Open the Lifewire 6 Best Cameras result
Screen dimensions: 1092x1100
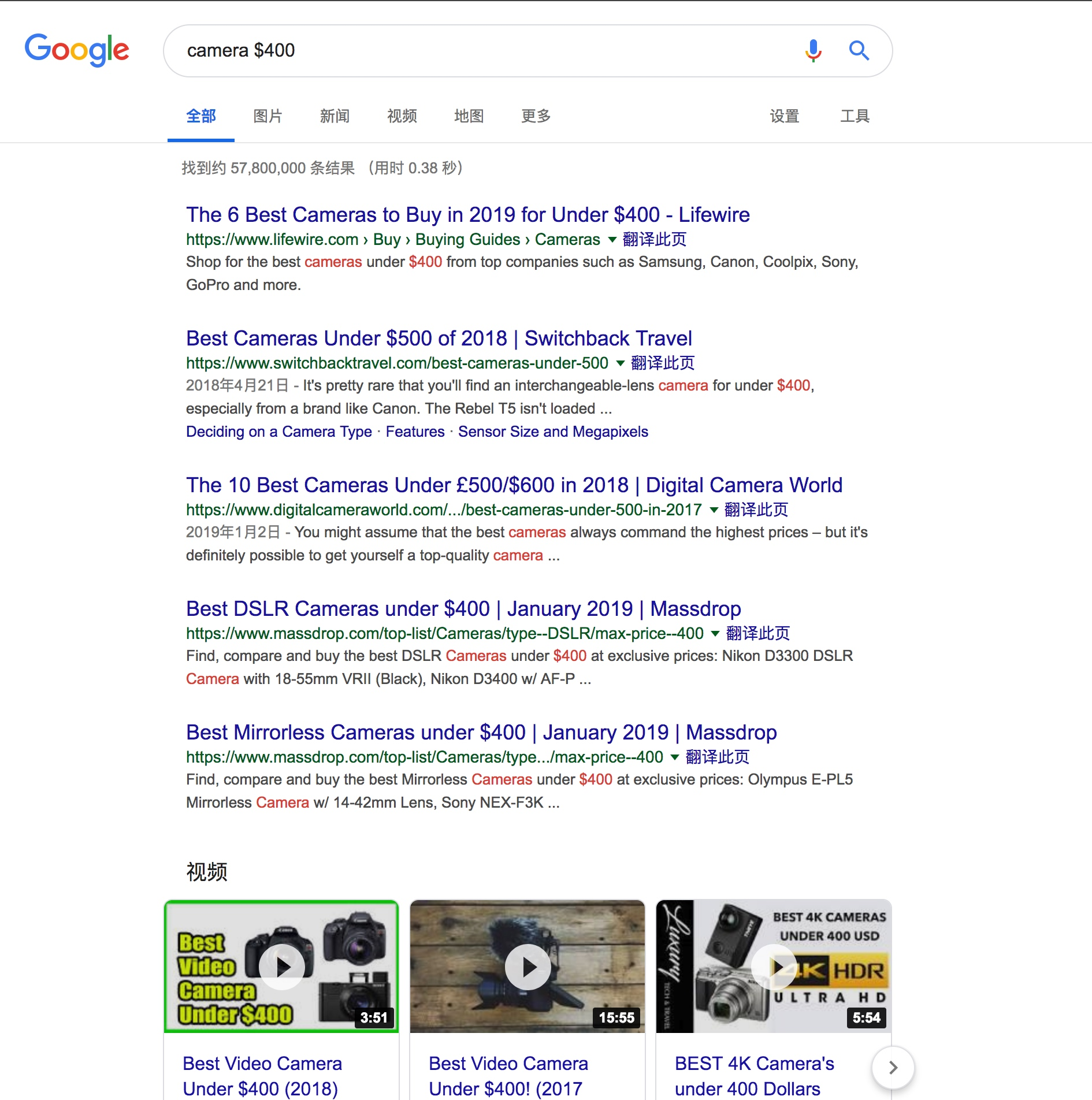pos(468,214)
